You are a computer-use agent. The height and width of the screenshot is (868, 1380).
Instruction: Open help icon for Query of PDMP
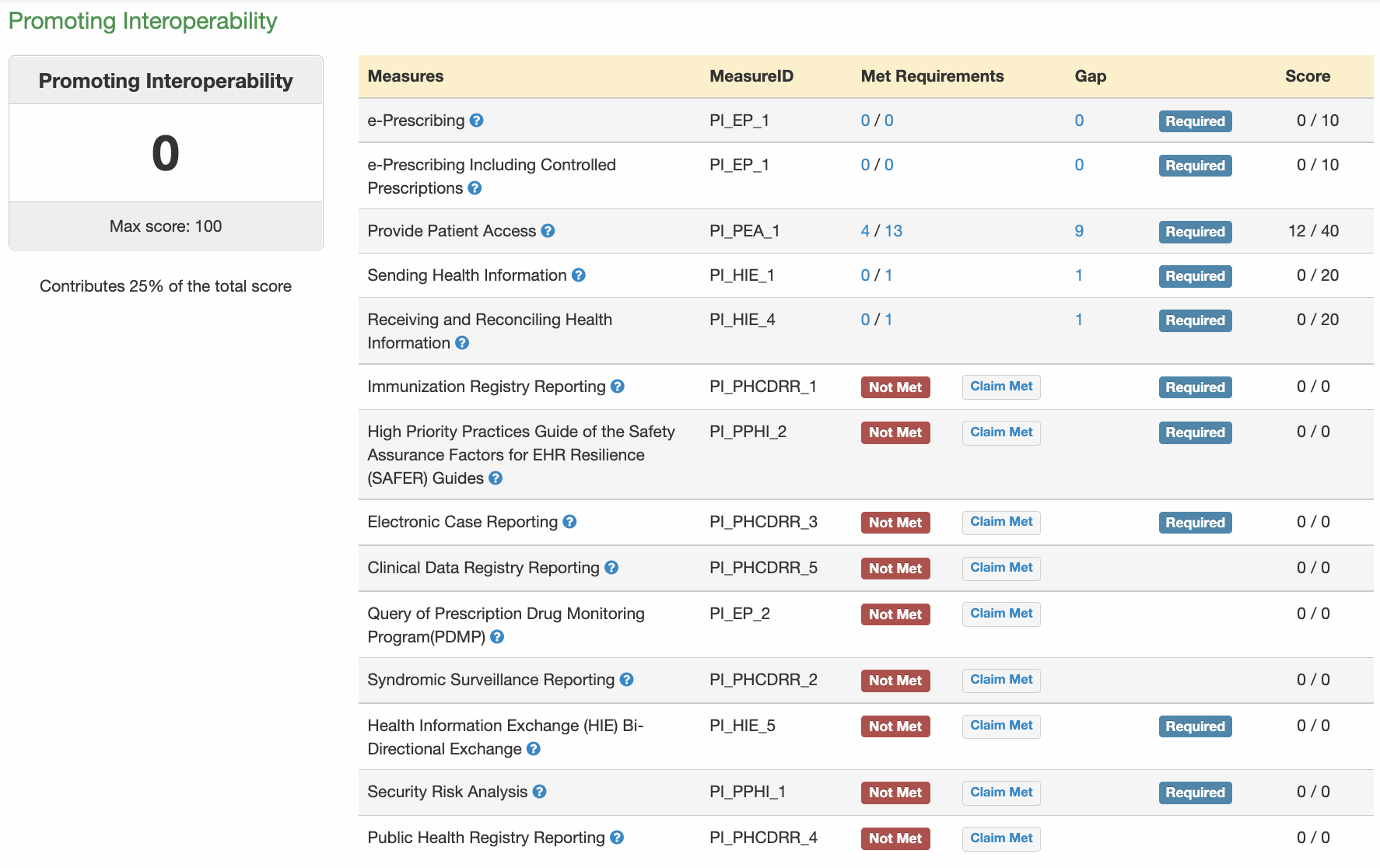pos(498,637)
